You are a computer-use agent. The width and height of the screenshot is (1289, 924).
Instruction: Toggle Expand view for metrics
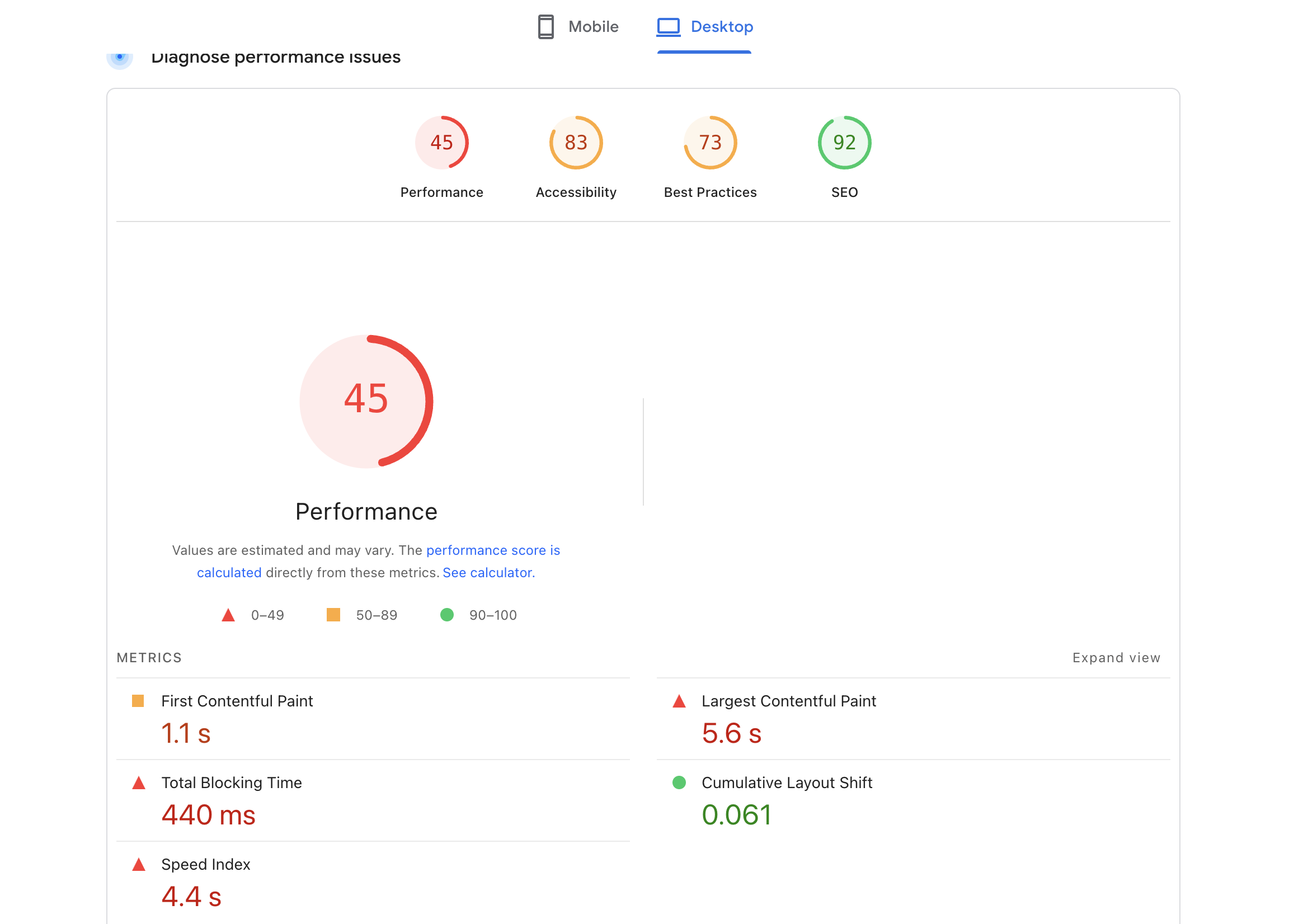point(1116,658)
